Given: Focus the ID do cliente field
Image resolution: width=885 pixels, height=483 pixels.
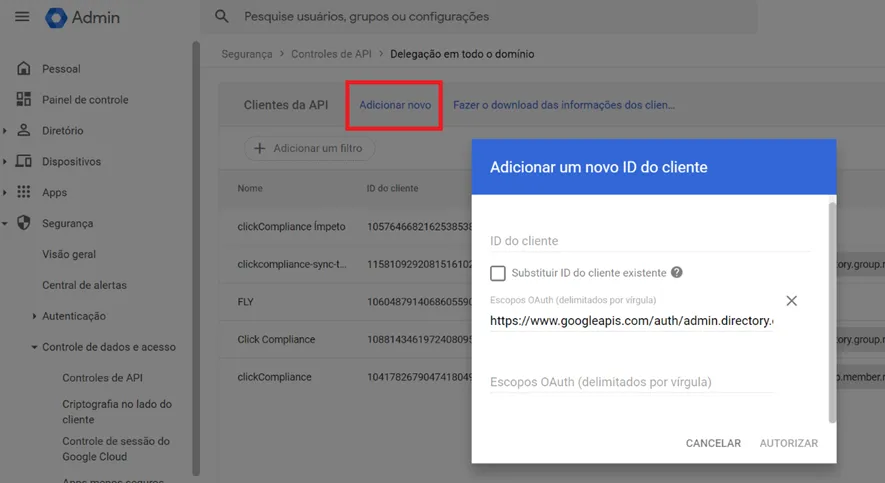Looking at the screenshot, I should coord(650,241).
